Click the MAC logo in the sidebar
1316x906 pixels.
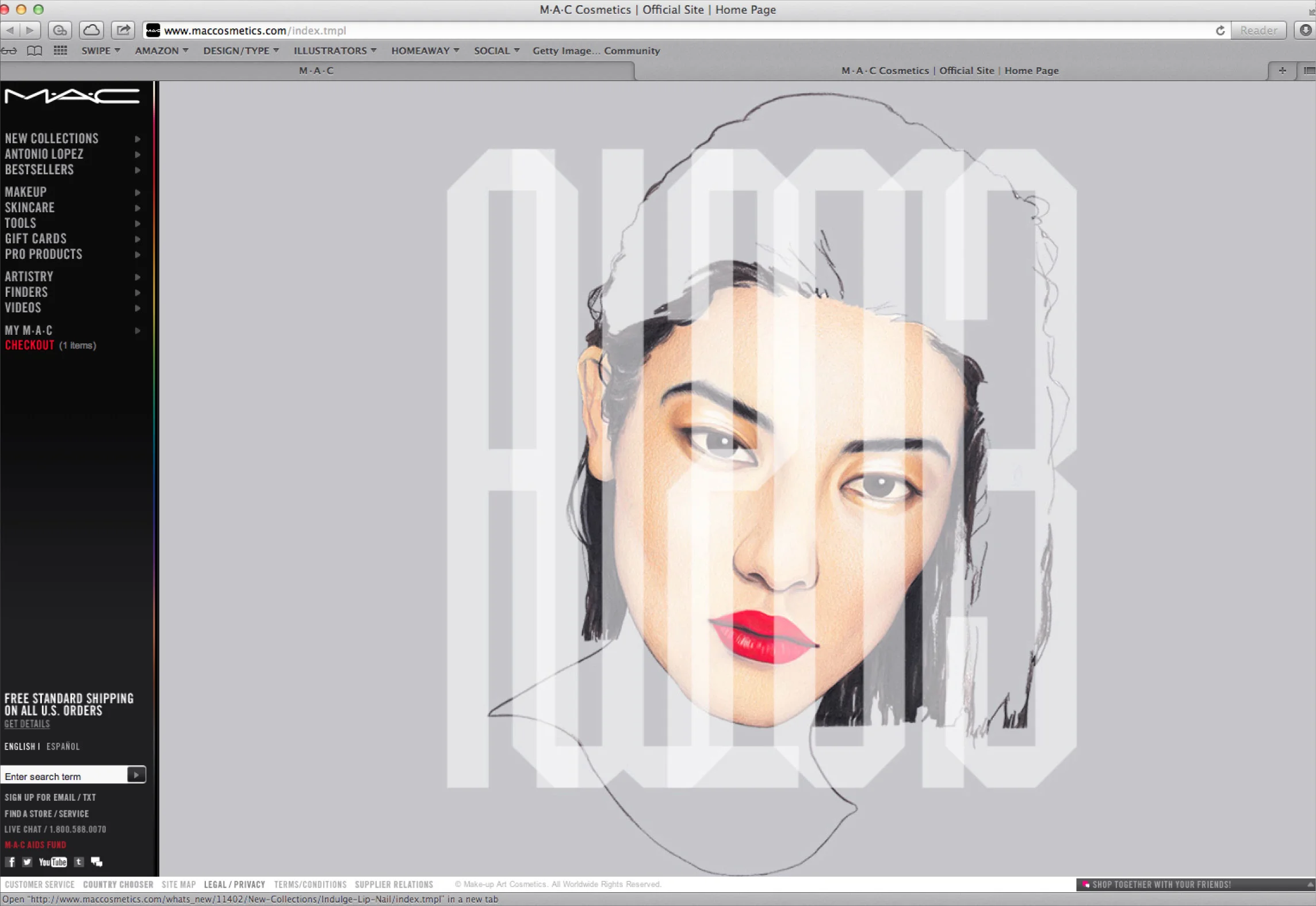(72, 96)
